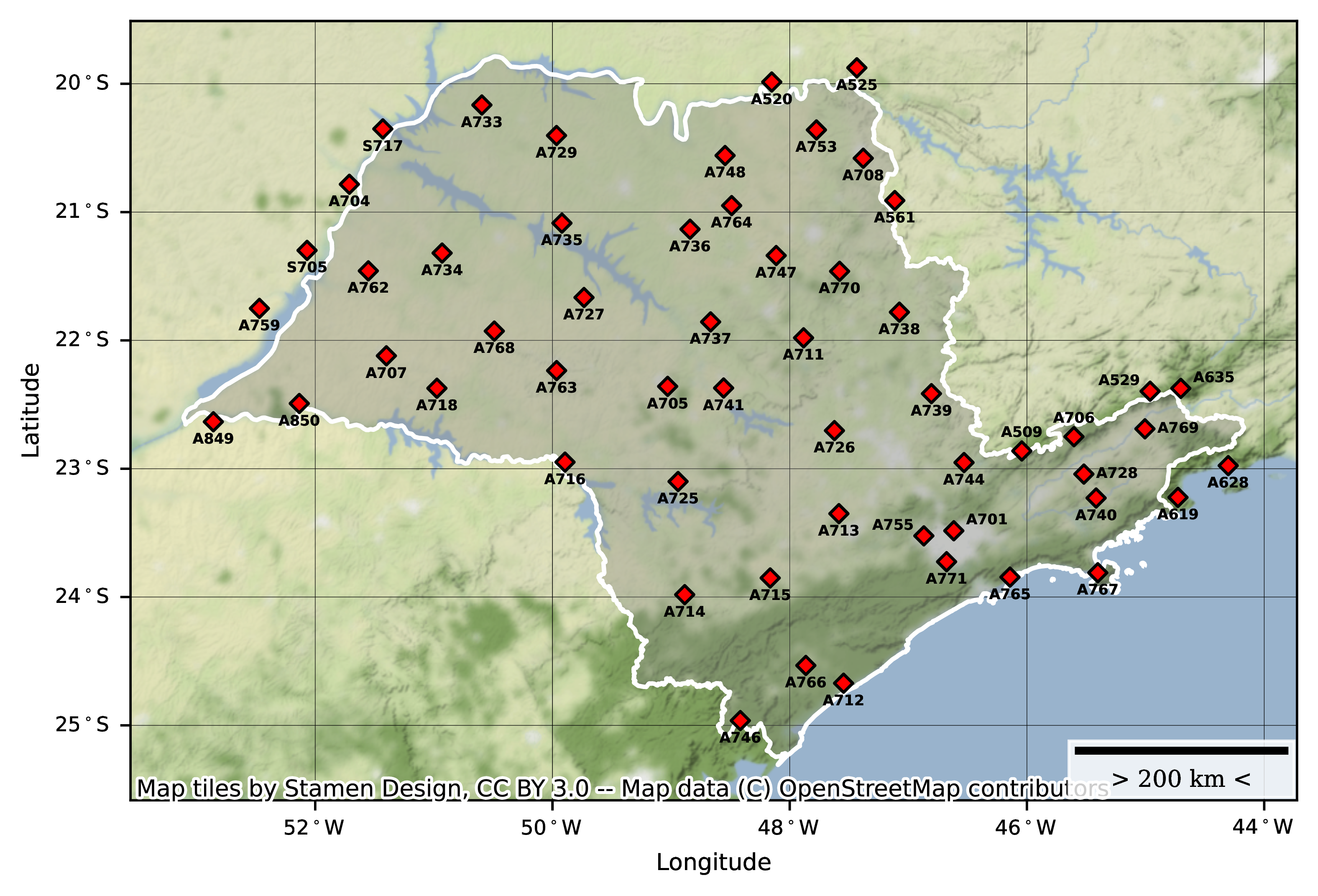Click the S717 station diamond marker
Image resolution: width=1318 pixels, height=896 pixels.
point(383,129)
